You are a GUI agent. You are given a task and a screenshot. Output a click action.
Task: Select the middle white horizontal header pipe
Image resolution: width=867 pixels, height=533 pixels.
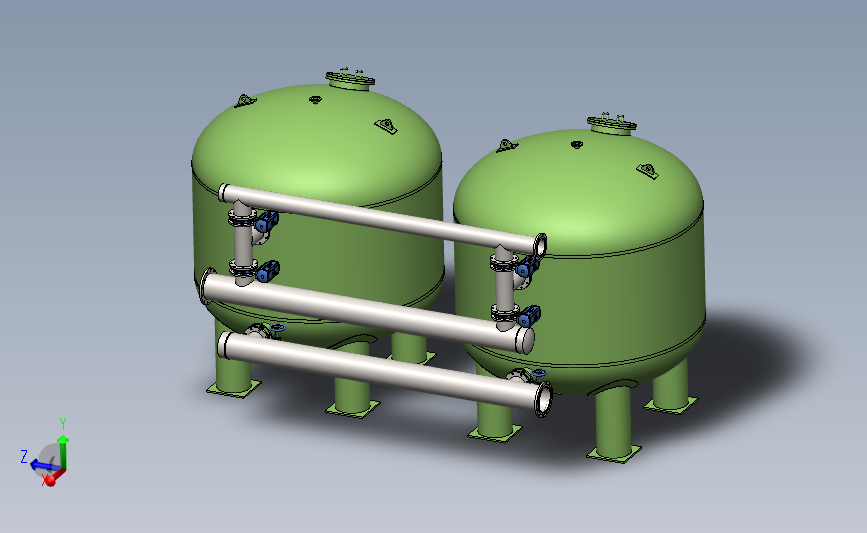[x=368, y=311]
